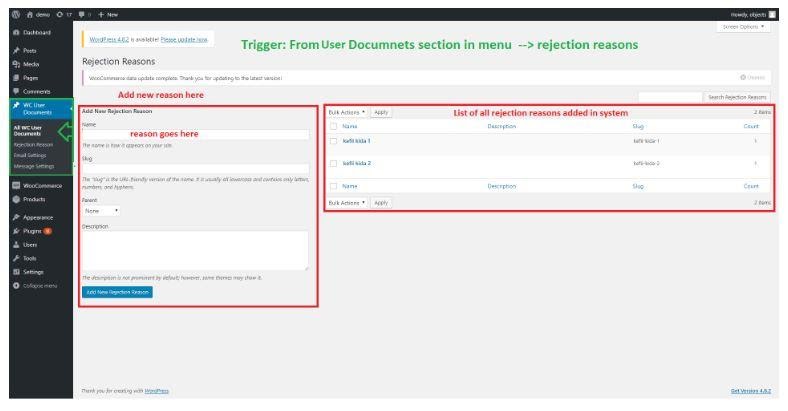The height and width of the screenshot is (411, 788).
Task: Click the Plugins update count badge
Action: click(47, 231)
